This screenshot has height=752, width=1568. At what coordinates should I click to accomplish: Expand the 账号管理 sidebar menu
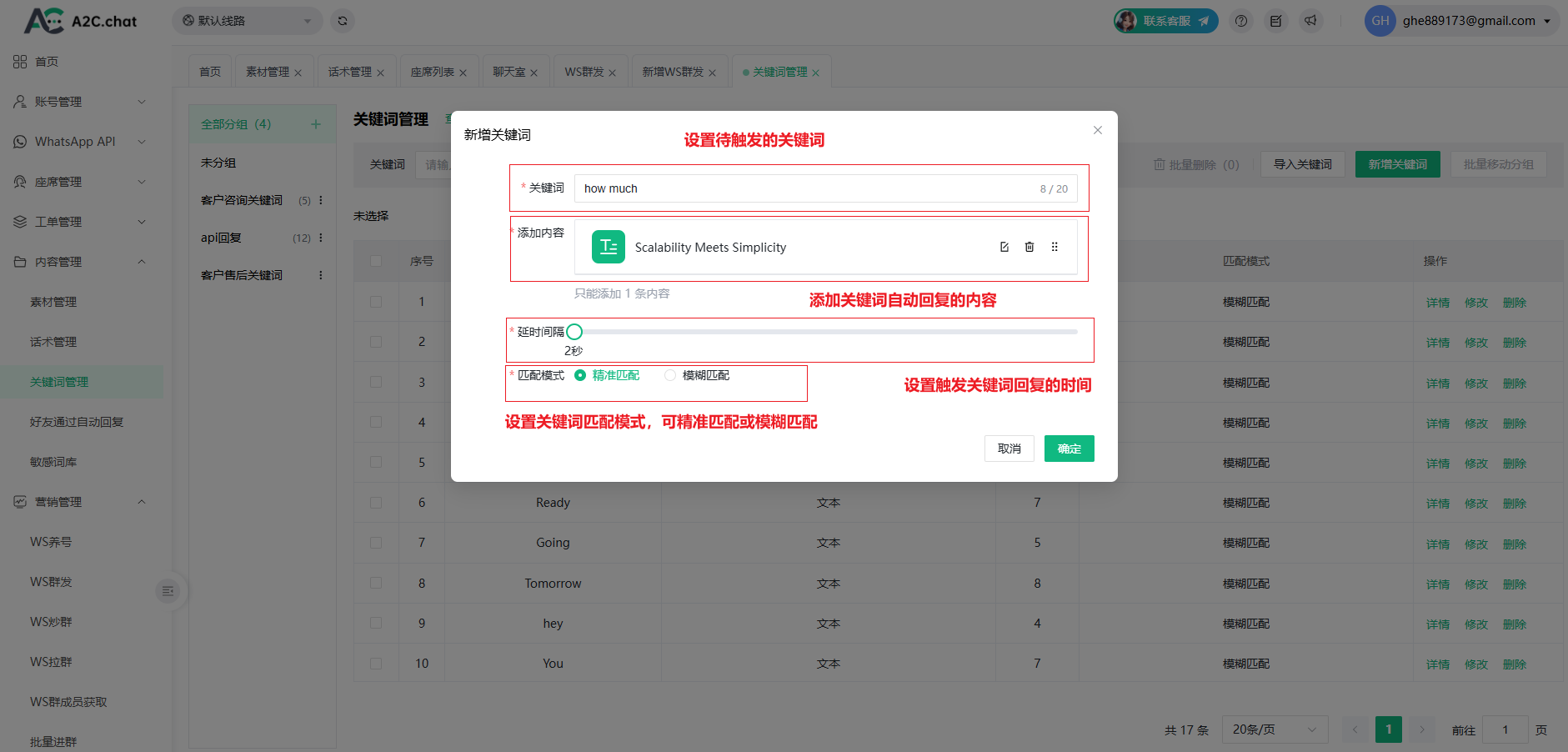coord(80,102)
